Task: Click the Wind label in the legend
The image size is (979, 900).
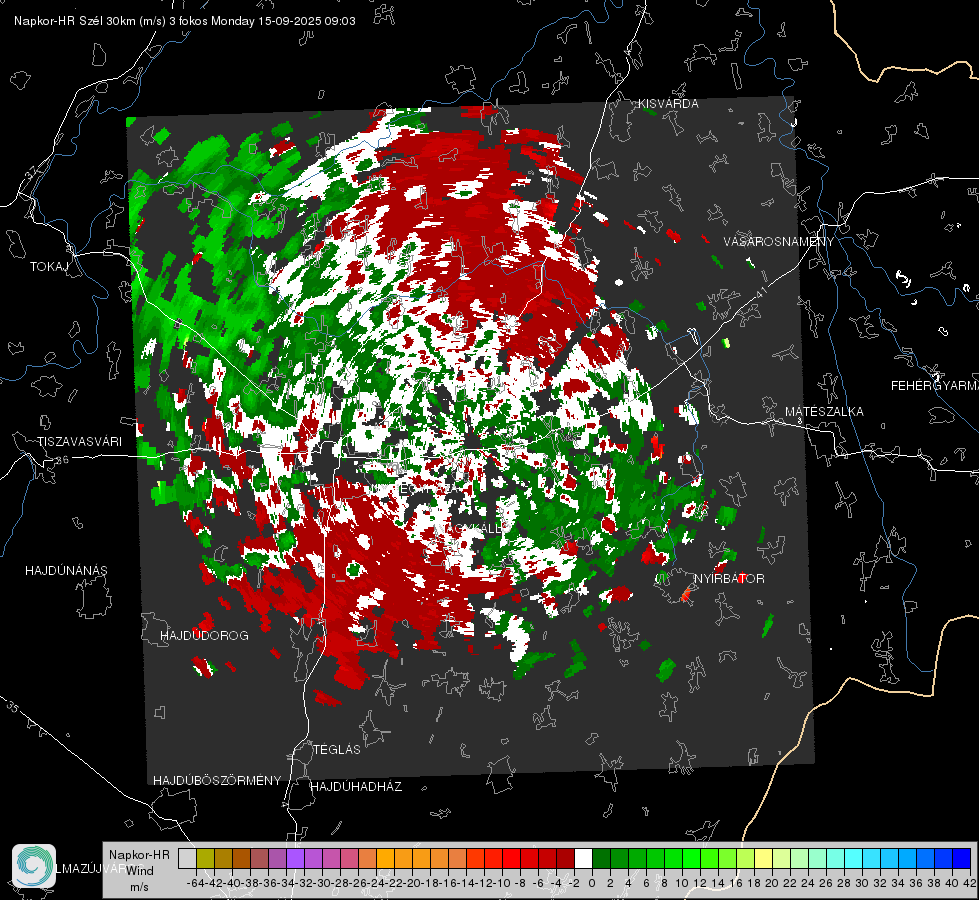Action: tap(140, 871)
